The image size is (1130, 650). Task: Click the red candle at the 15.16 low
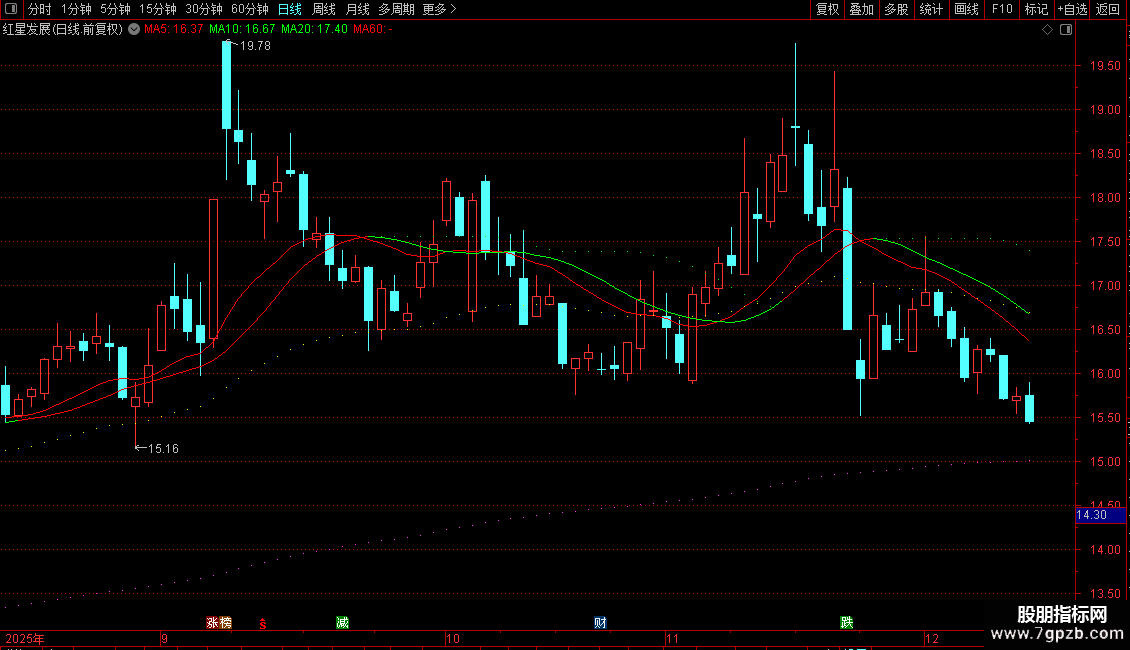click(135, 402)
